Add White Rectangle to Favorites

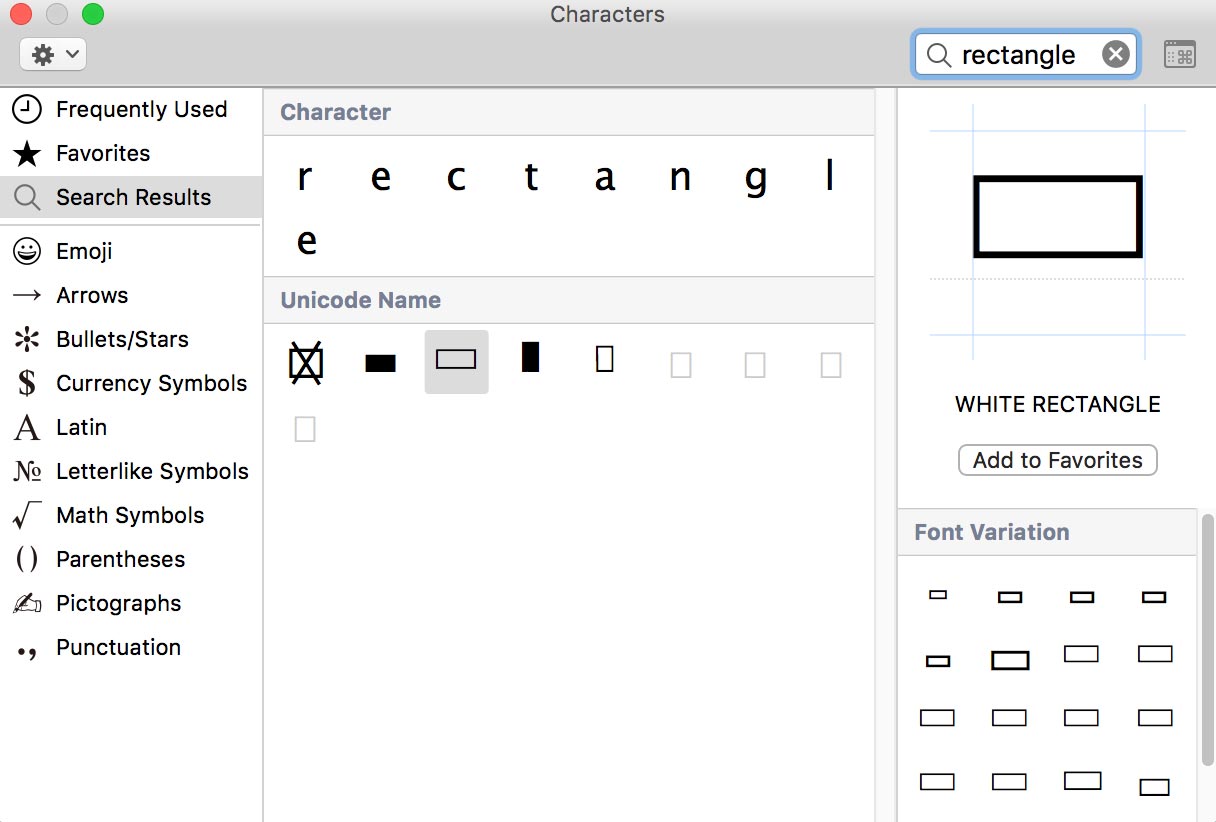point(1058,460)
